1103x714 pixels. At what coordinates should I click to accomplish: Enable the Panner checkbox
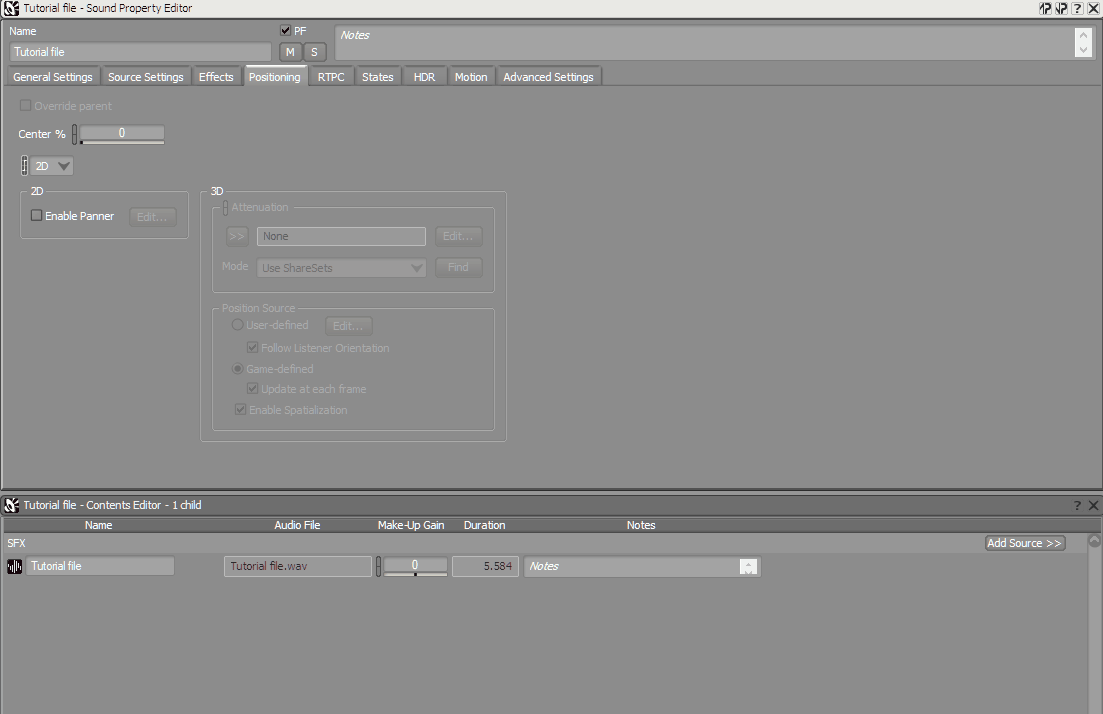36,215
